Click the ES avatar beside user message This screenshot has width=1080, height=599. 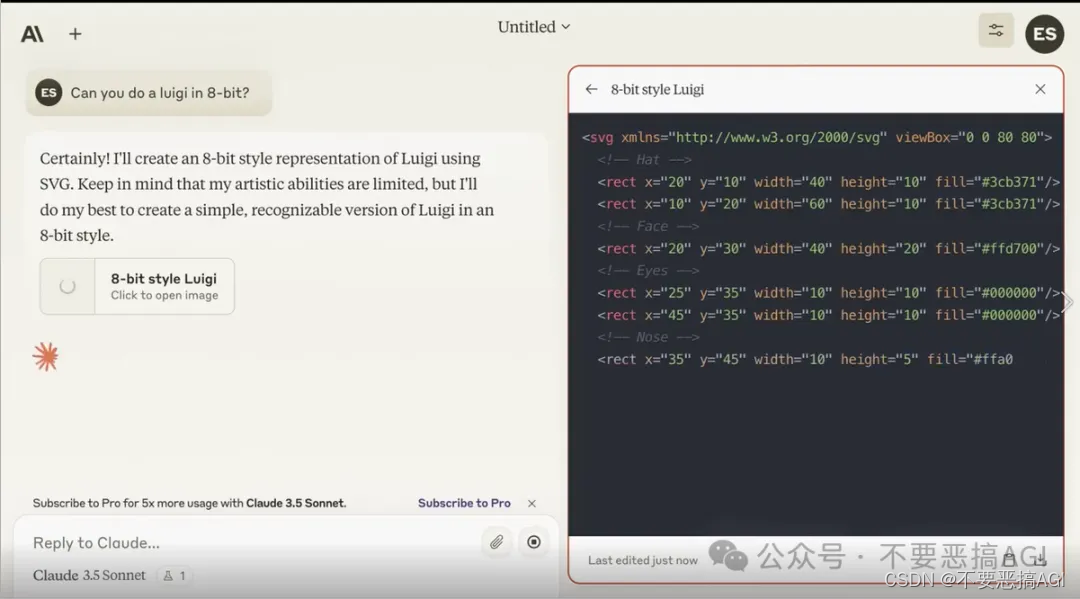pos(49,92)
